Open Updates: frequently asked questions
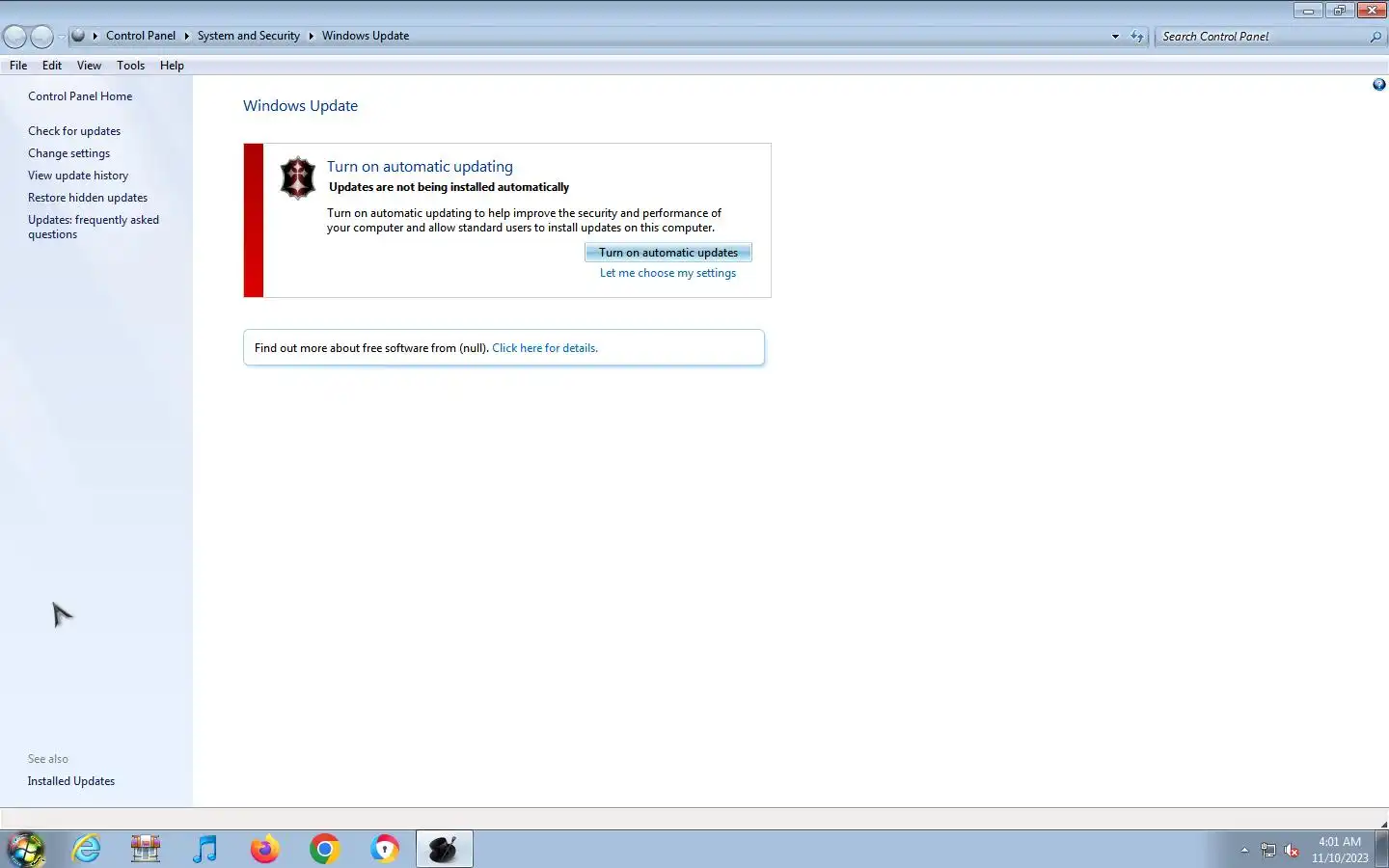1389x868 pixels. pos(94,227)
